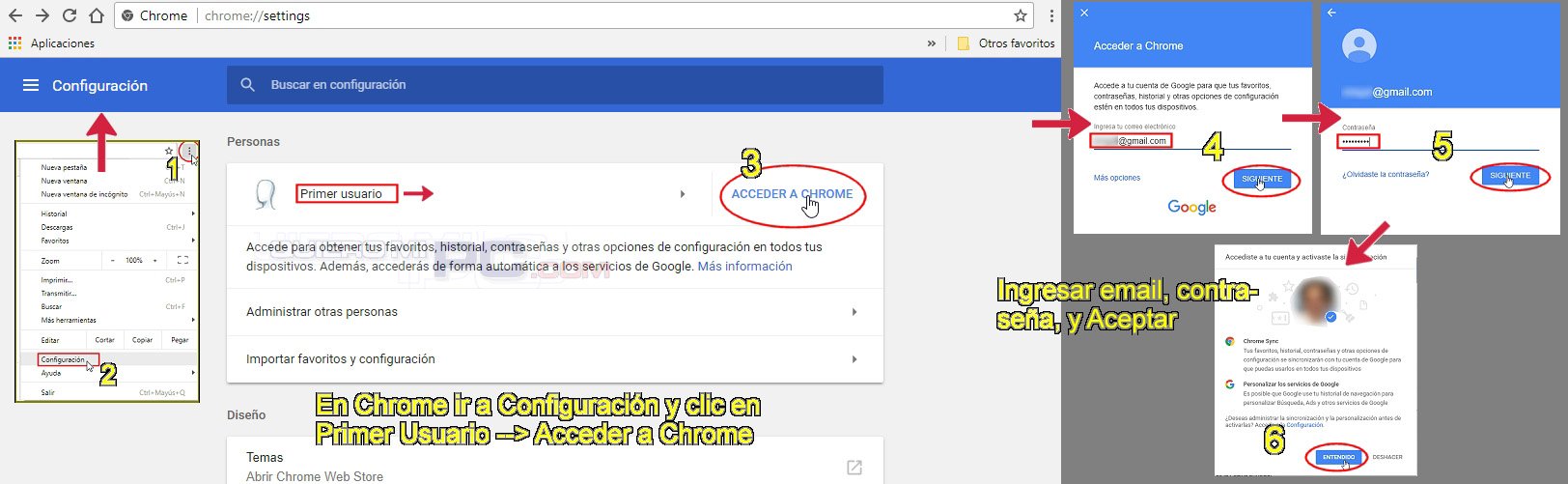Click the Primer usuario avatar icon
1568x484 pixels.
pyautogui.click(x=266, y=194)
